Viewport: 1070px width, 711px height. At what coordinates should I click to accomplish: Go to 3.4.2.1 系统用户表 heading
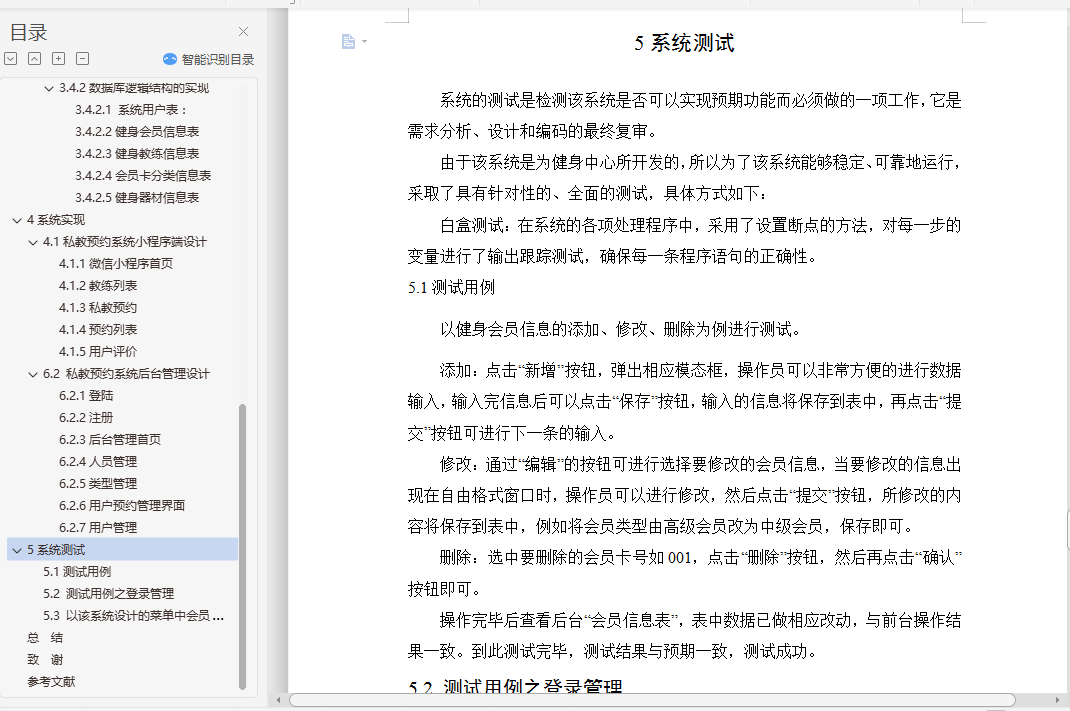tap(131, 110)
